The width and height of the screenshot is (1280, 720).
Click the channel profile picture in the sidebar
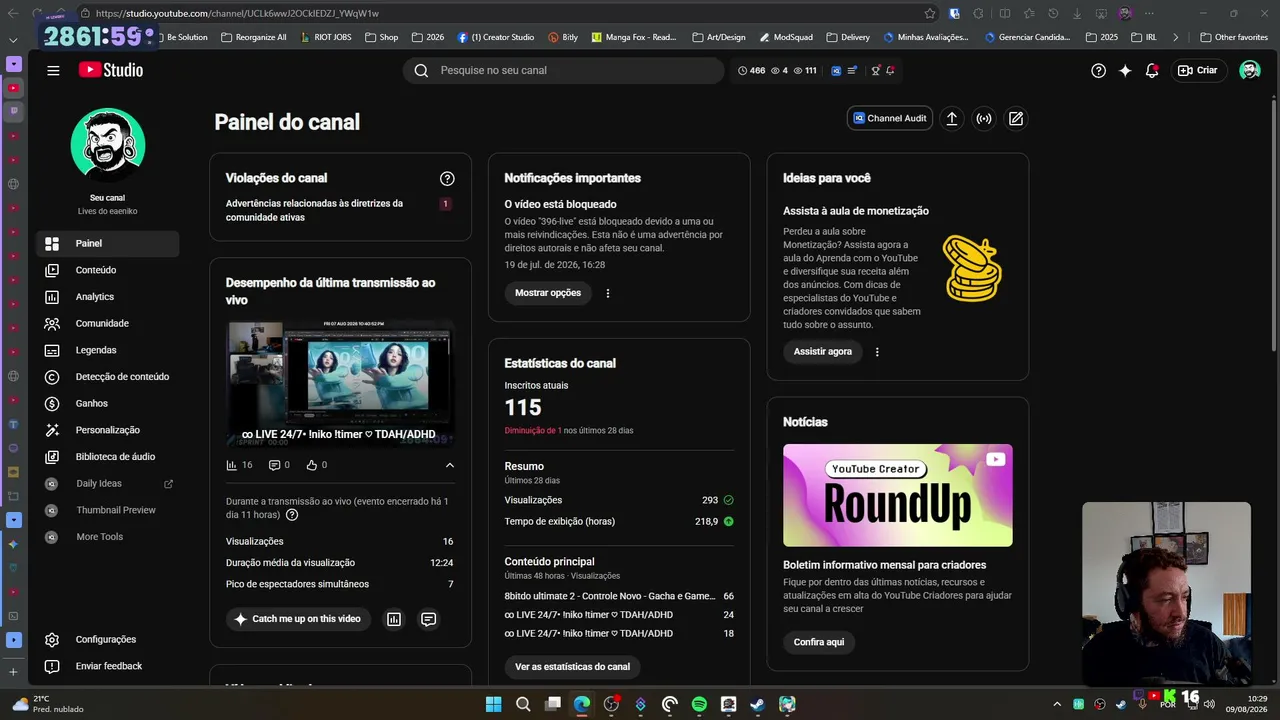(x=108, y=145)
